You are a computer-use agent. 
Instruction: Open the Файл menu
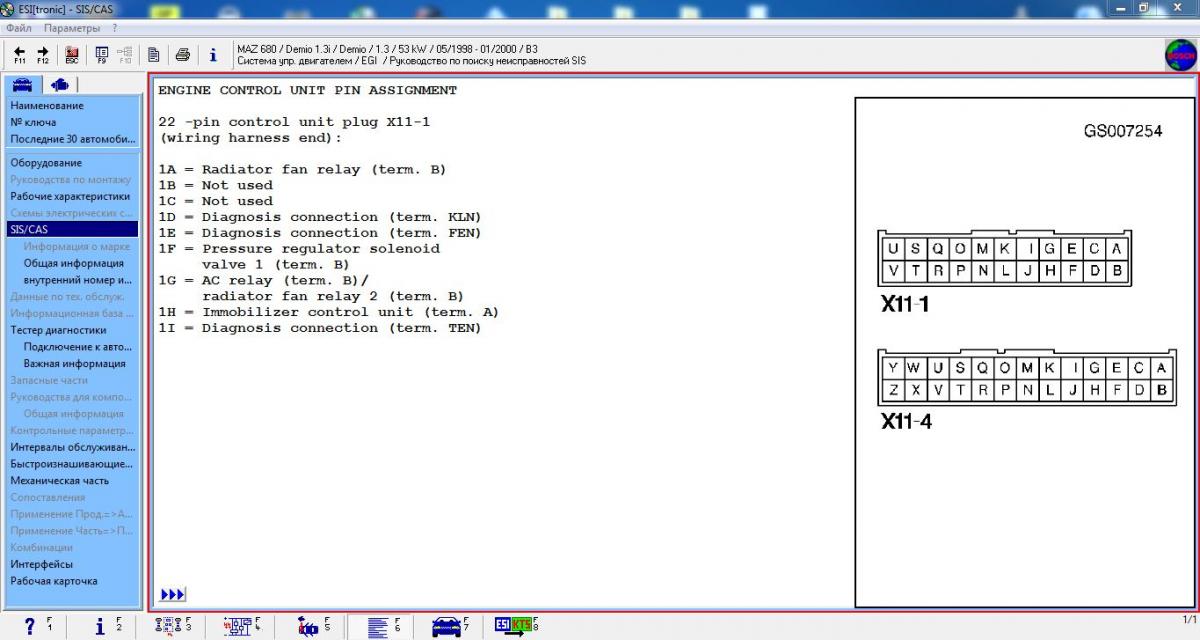coord(19,28)
